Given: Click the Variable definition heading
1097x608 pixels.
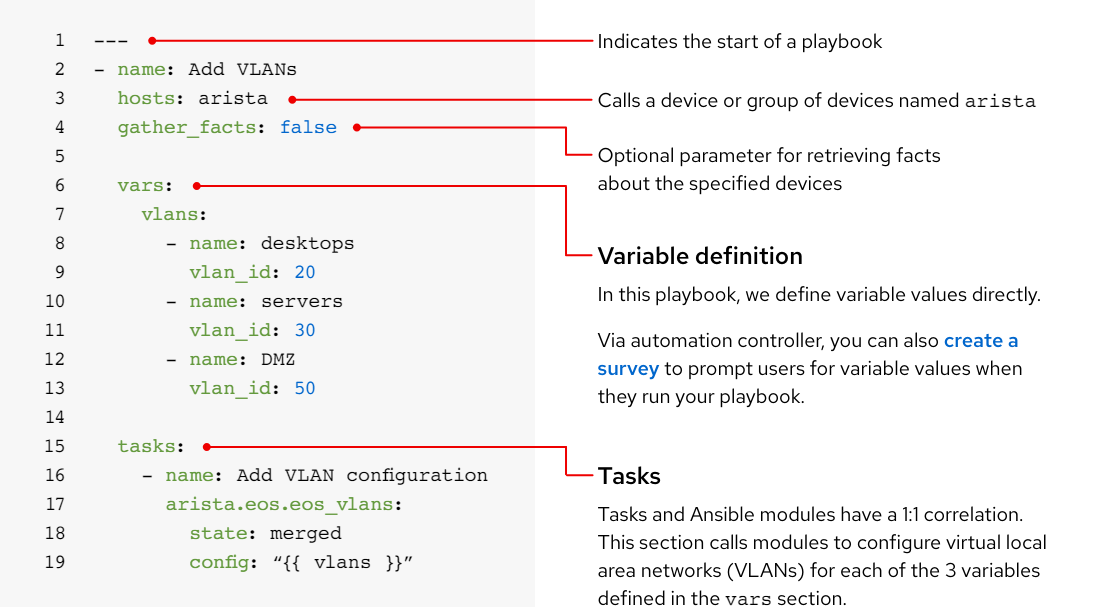Looking at the screenshot, I should point(700,256).
